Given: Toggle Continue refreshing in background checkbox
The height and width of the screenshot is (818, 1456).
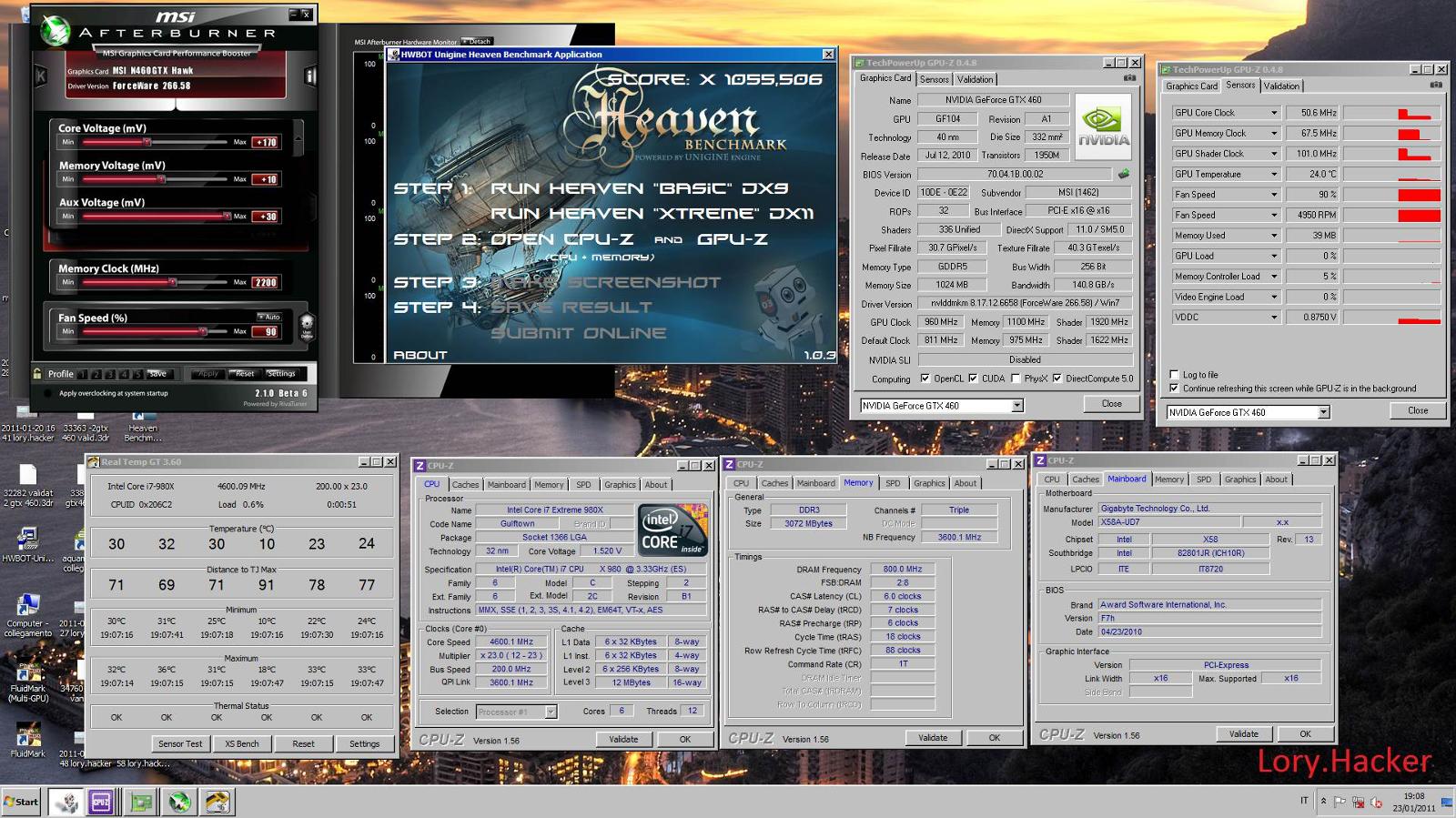Looking at the screenshot, I should (1174, 388).
